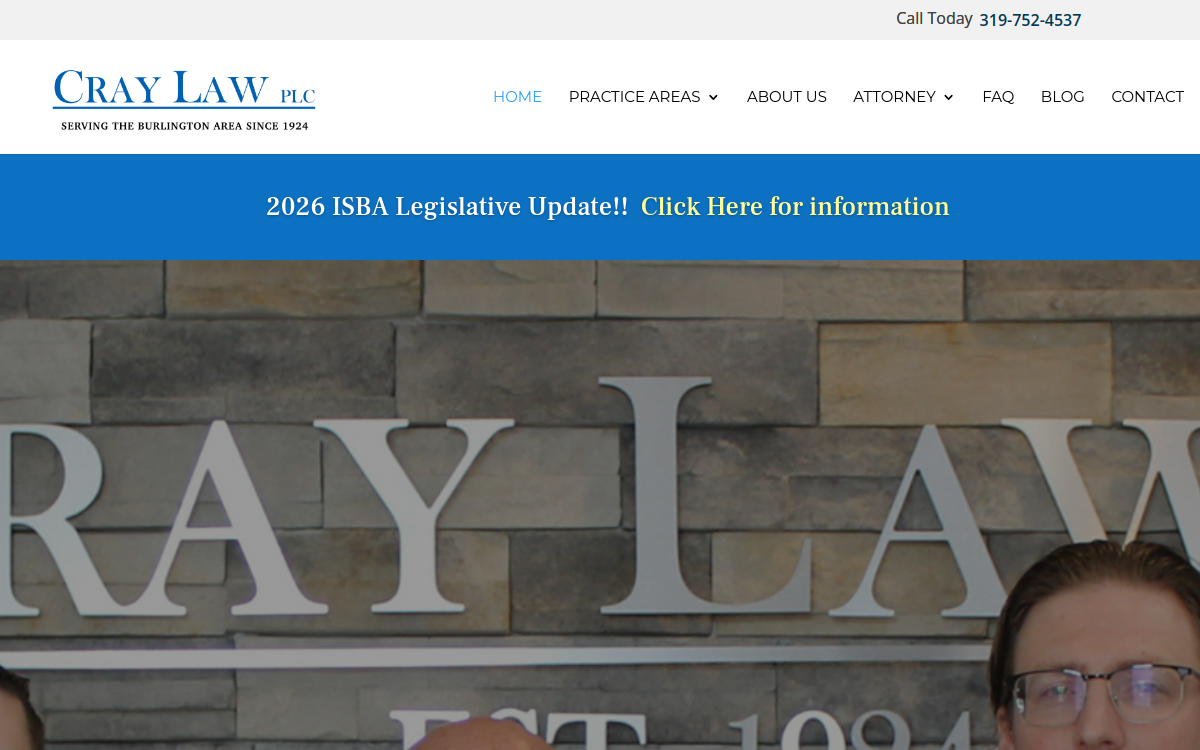Expand the Practice Areas dropdown chevron

713,97
